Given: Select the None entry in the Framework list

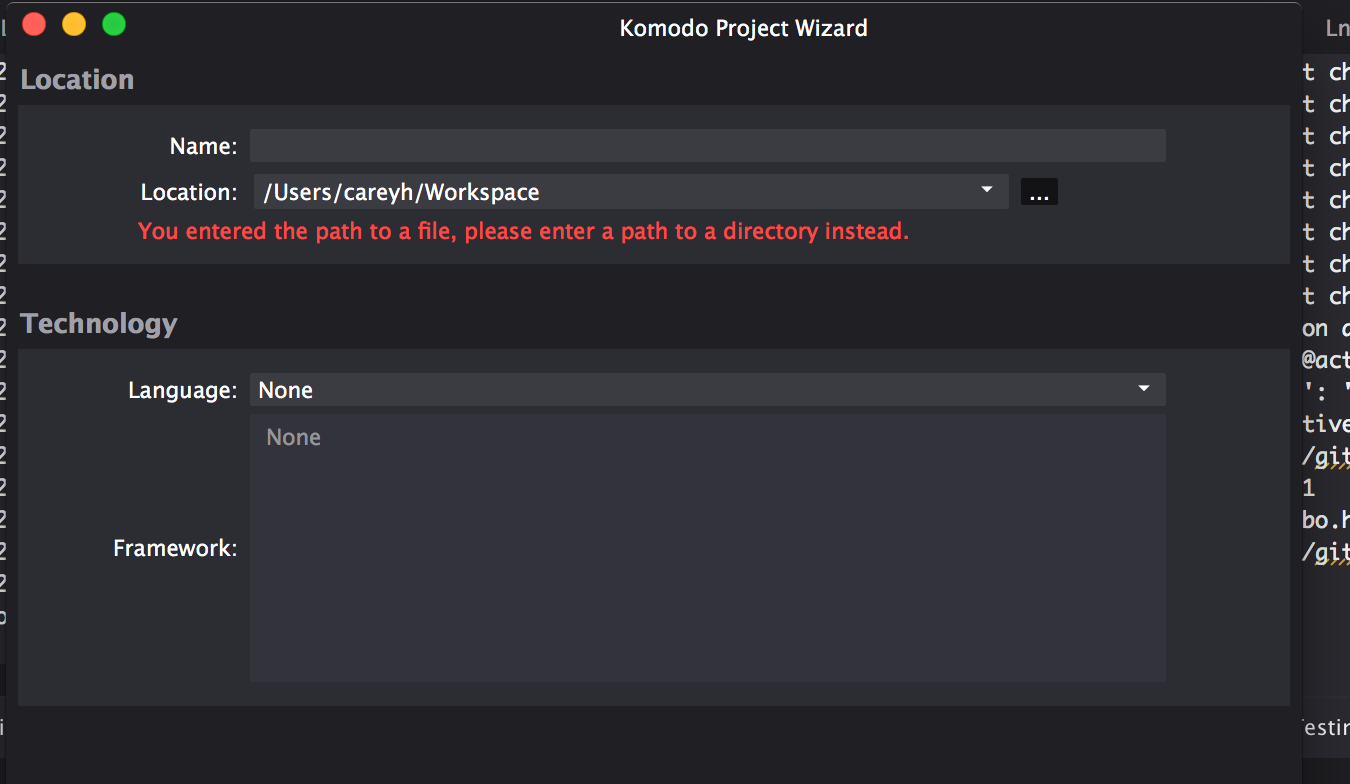Looking at the screenshot, I should pyautogui.click(x=293, y=437).
